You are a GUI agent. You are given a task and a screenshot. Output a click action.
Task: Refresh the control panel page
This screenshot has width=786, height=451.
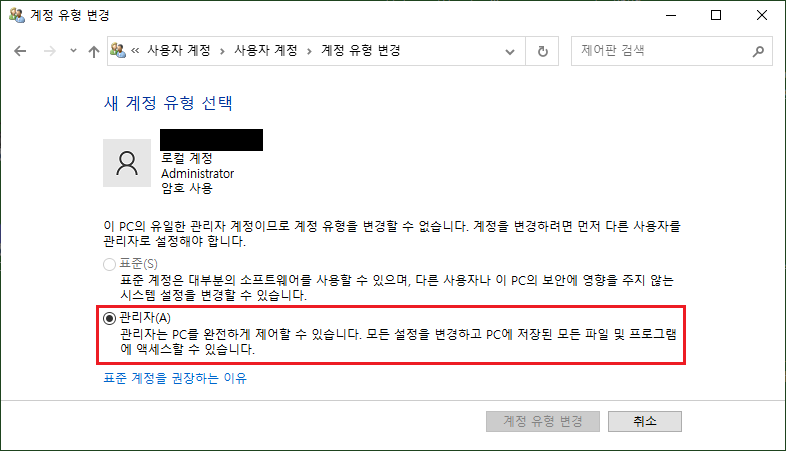click(542, 51)
